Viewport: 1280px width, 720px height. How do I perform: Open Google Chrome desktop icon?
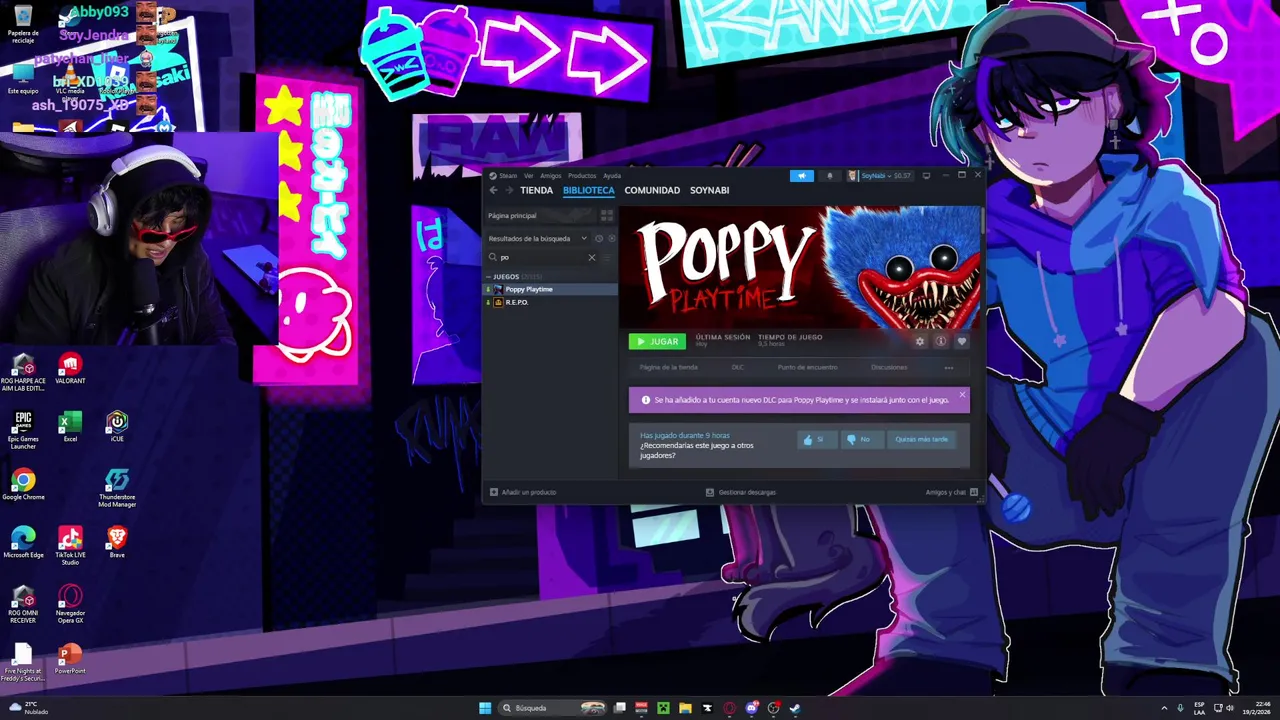23,485
